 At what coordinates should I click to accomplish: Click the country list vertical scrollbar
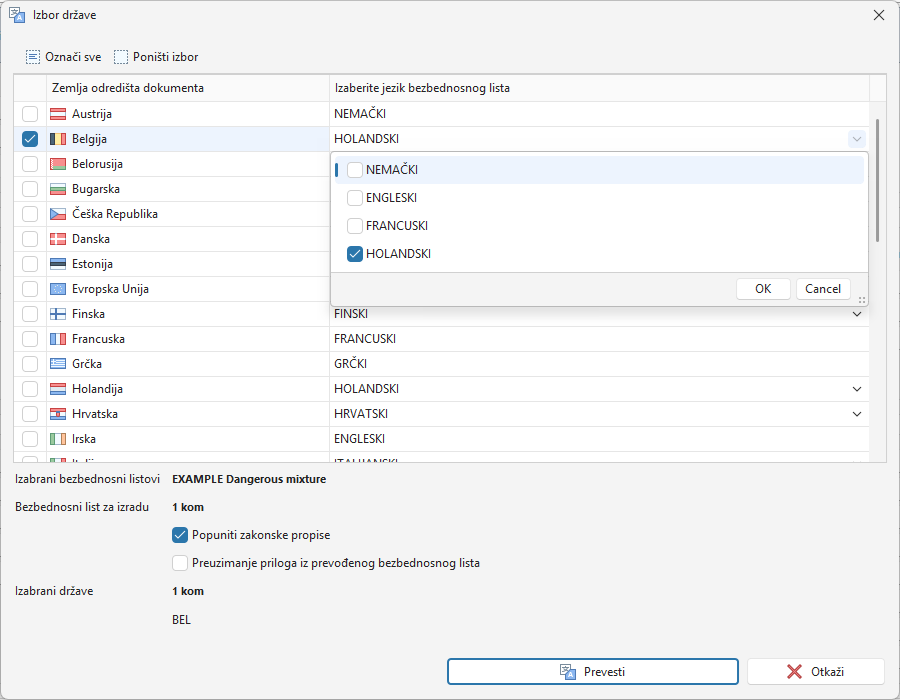pos(878,180)
